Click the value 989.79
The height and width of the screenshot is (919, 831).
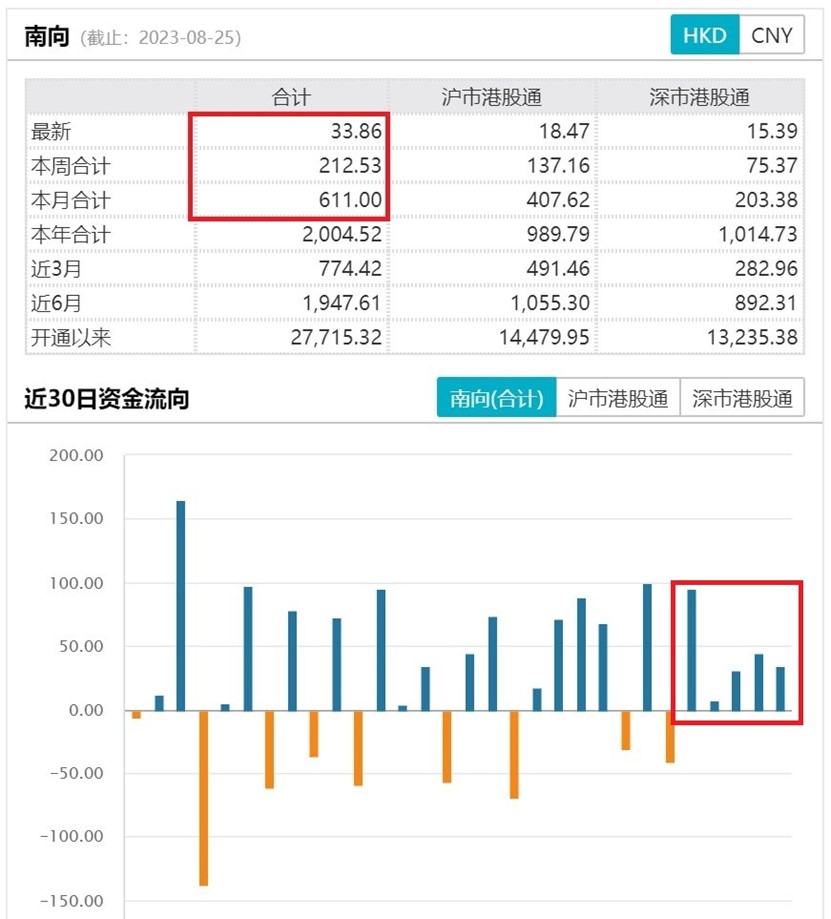[558, 234]
